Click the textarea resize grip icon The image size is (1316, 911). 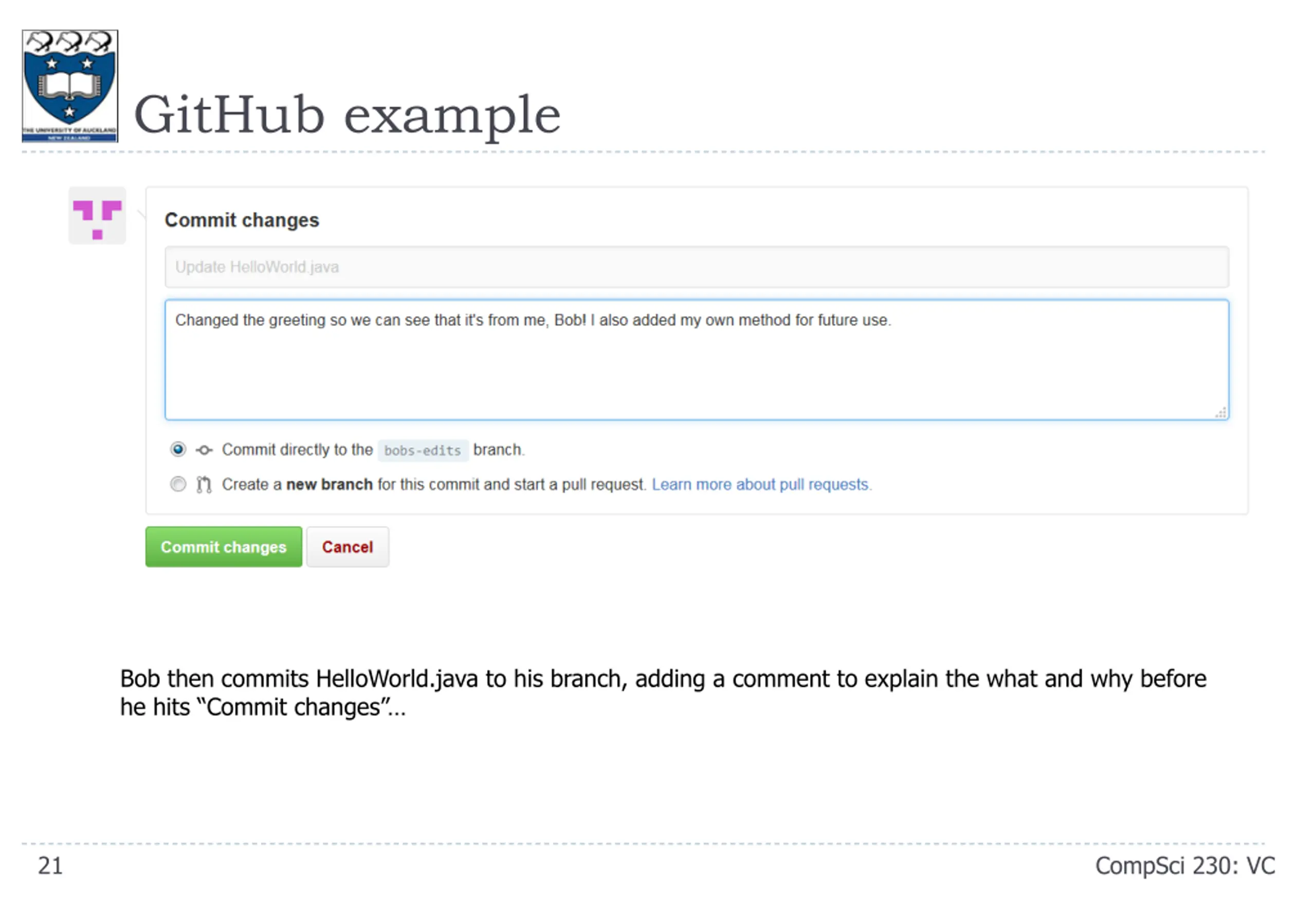pyautogui.click(x=1220, y=412)
